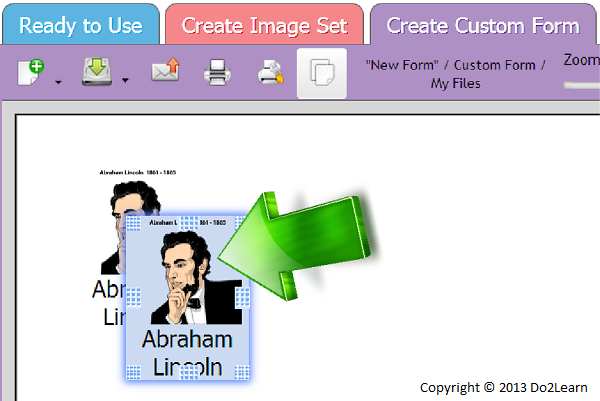
Task: Click the New Form page icon
Action: pos(31,73)
